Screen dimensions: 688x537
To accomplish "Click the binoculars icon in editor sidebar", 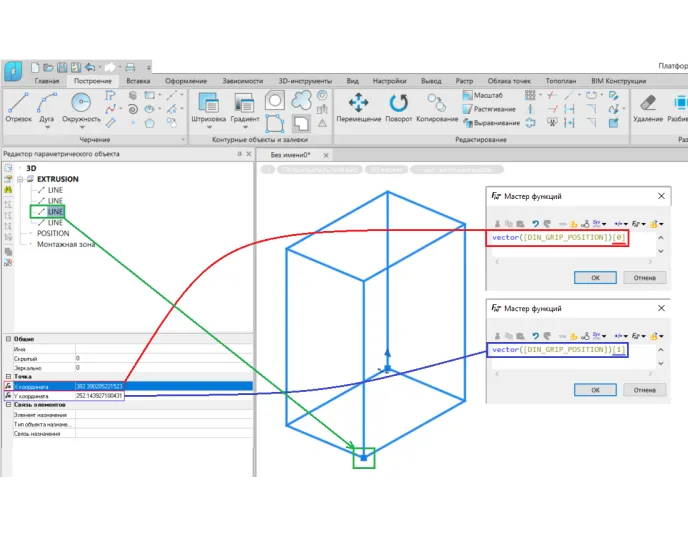I will click(x=8, y=190).
